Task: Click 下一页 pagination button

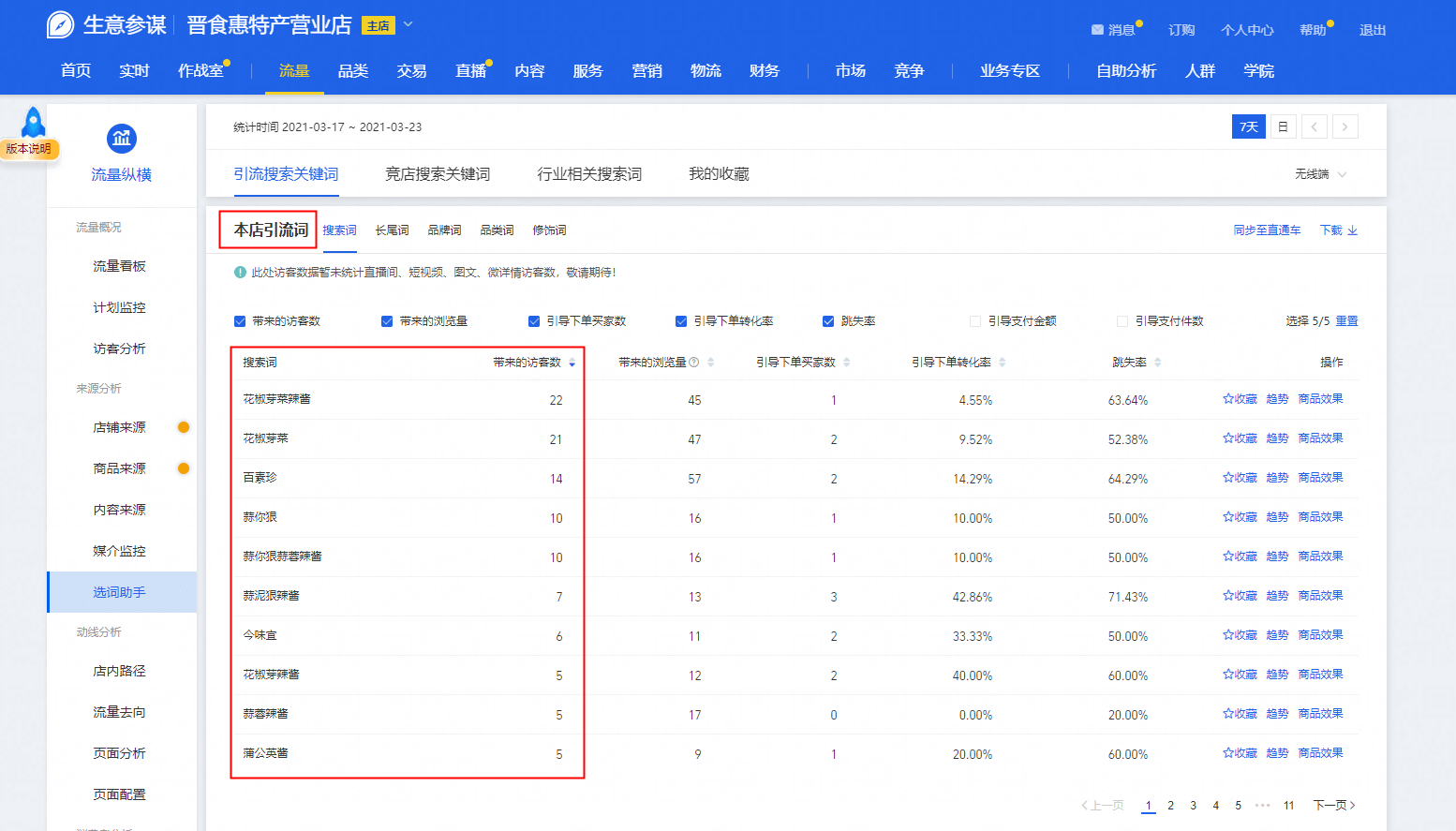Action: pos(1334,806)
